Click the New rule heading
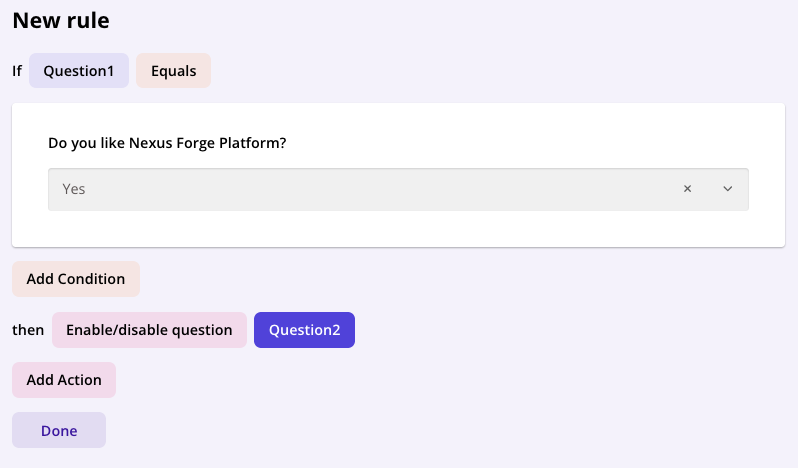 coord(61,20)
